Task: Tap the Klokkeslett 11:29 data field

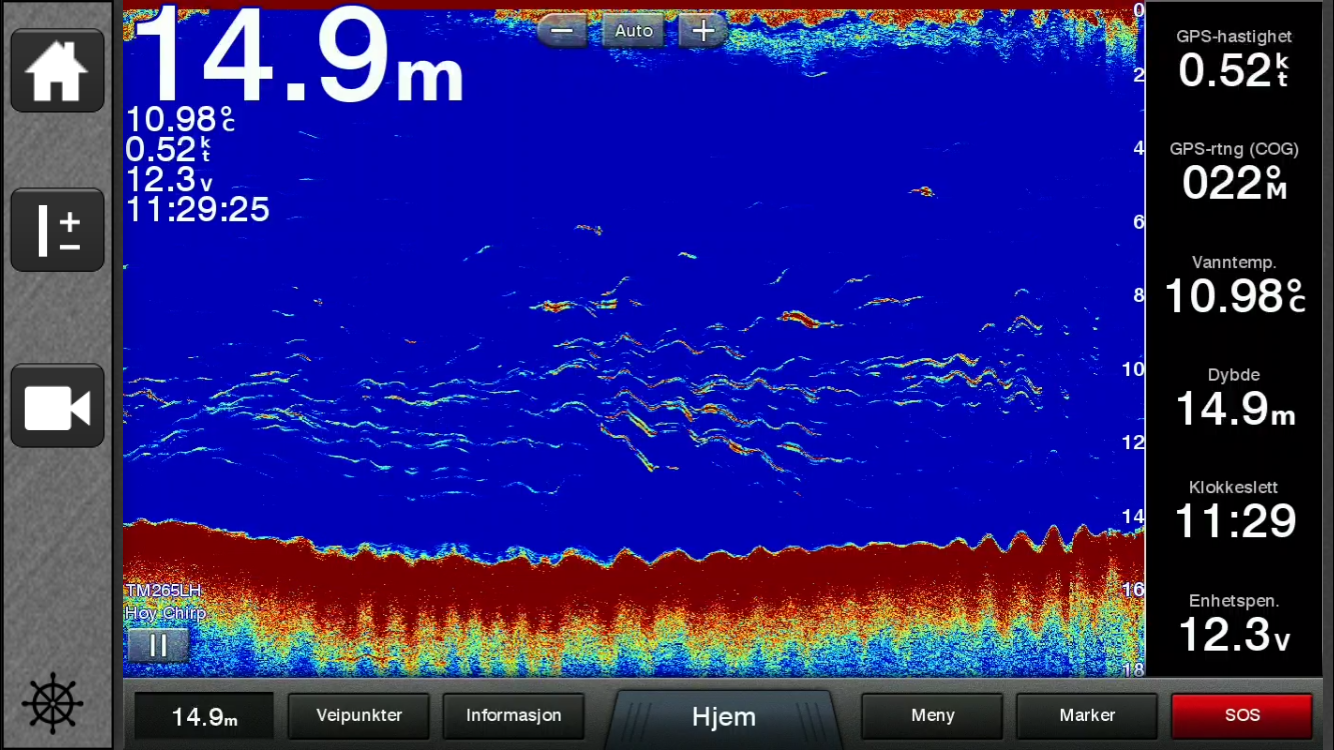Action: [x=1234, y=511]
